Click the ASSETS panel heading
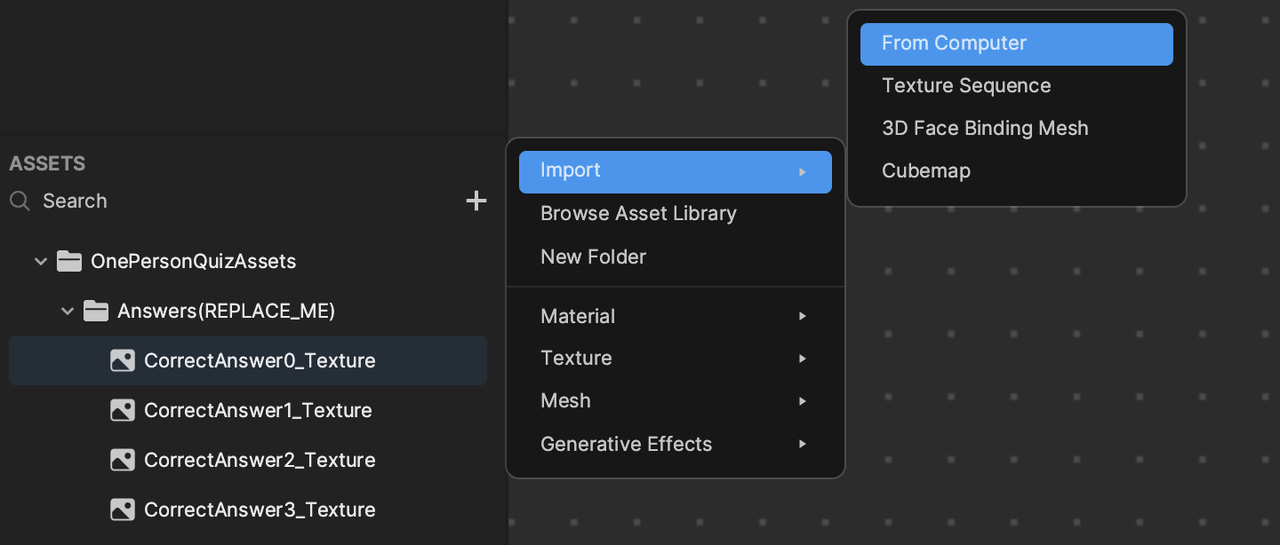Viewport: 1280px width, 545px height. tap(47, 164)
